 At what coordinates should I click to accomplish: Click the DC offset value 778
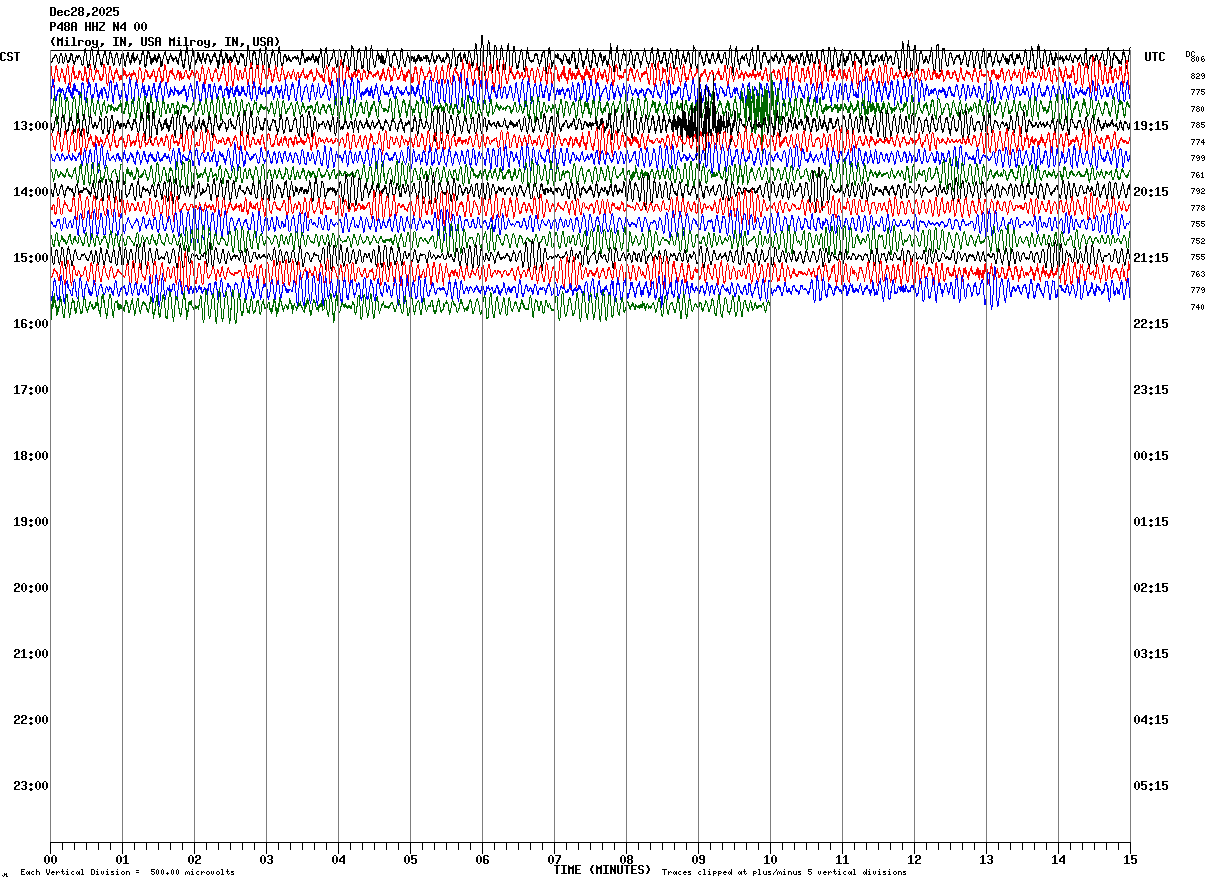[x=1197, y=208]
